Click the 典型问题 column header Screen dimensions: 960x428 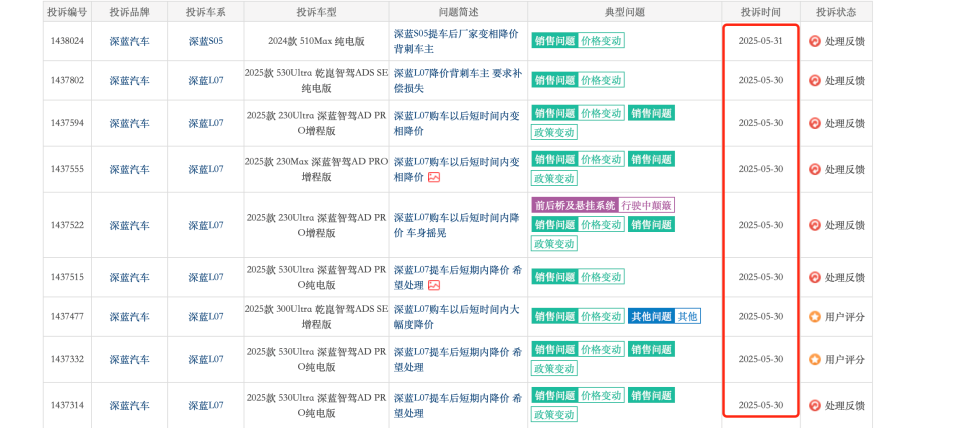point(625,12)
